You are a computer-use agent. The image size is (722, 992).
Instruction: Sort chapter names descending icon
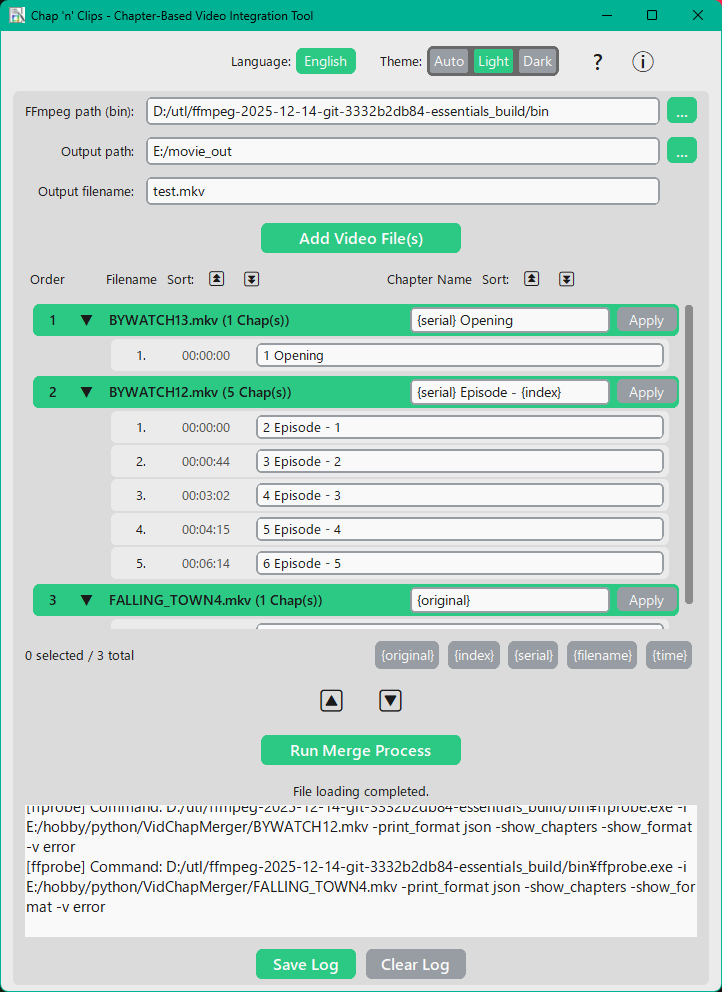(x=566, y=279)
